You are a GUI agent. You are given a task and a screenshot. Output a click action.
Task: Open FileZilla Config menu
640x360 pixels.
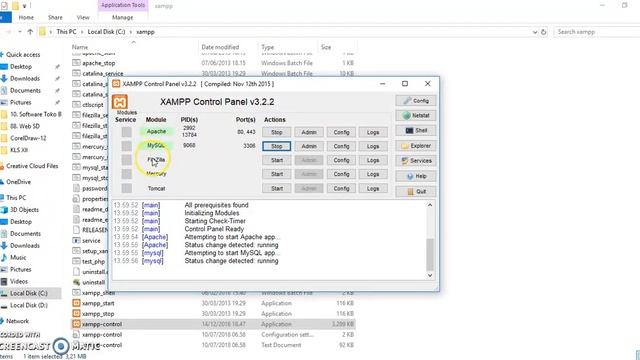[341, 160]
